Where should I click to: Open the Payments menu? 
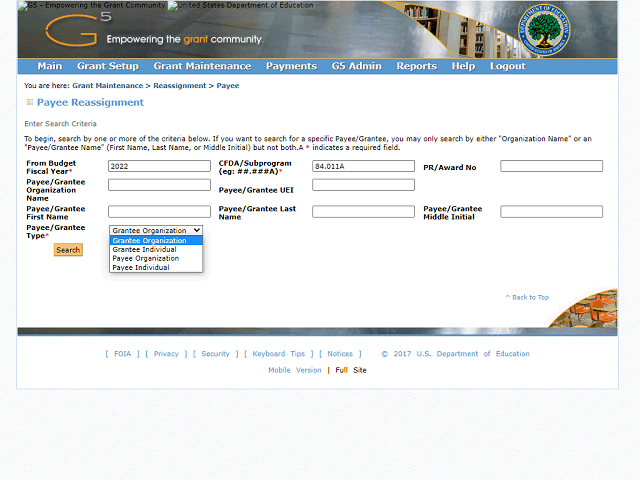[291, 67]
